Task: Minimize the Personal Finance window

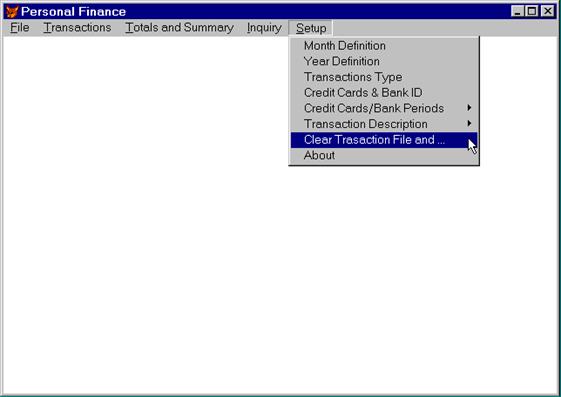Action: [517, 11]
